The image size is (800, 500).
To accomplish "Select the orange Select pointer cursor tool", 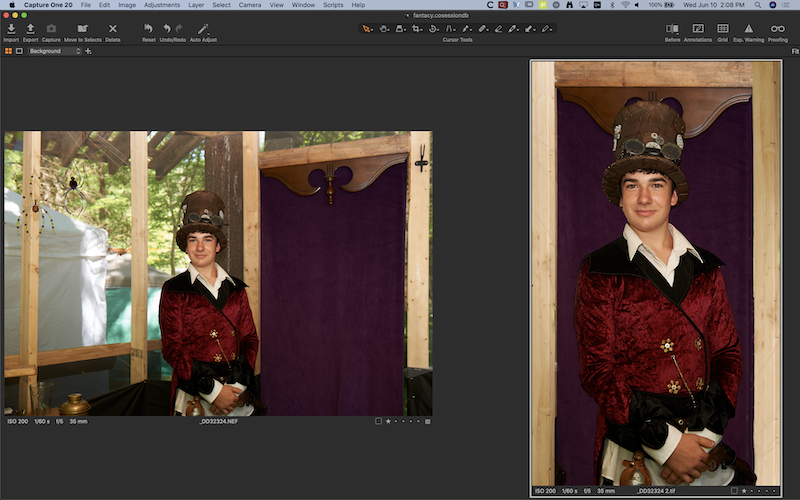I will point(366,29).
